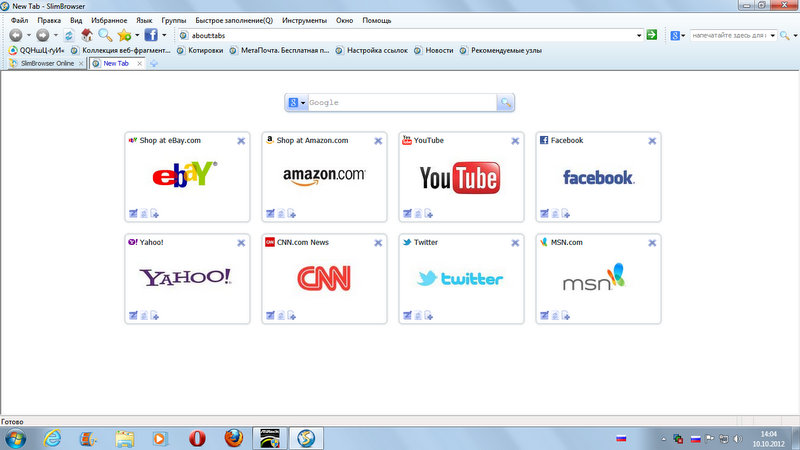Open toolbar search engine selector dropdown
This screenshot has height=450, width=800.
pyautogui.click(x=683, y=36)
